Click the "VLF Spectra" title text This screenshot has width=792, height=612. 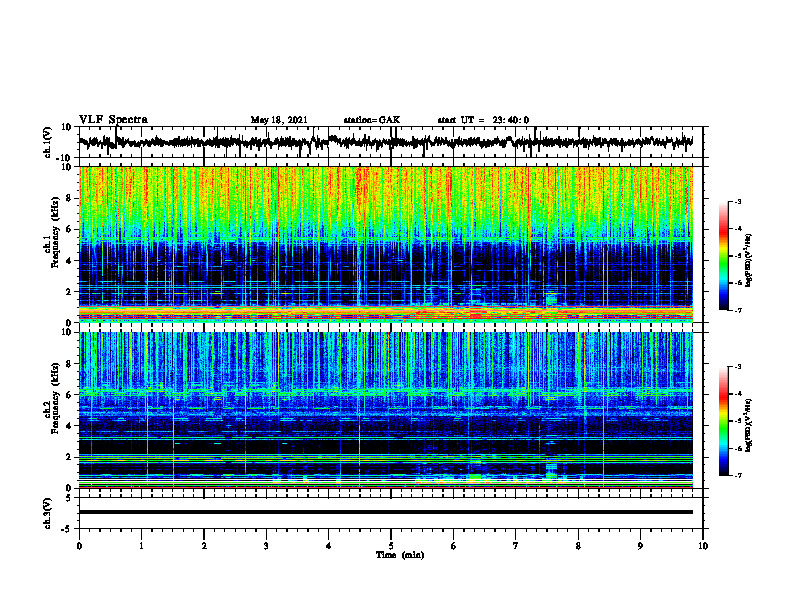tap(113, 120)
